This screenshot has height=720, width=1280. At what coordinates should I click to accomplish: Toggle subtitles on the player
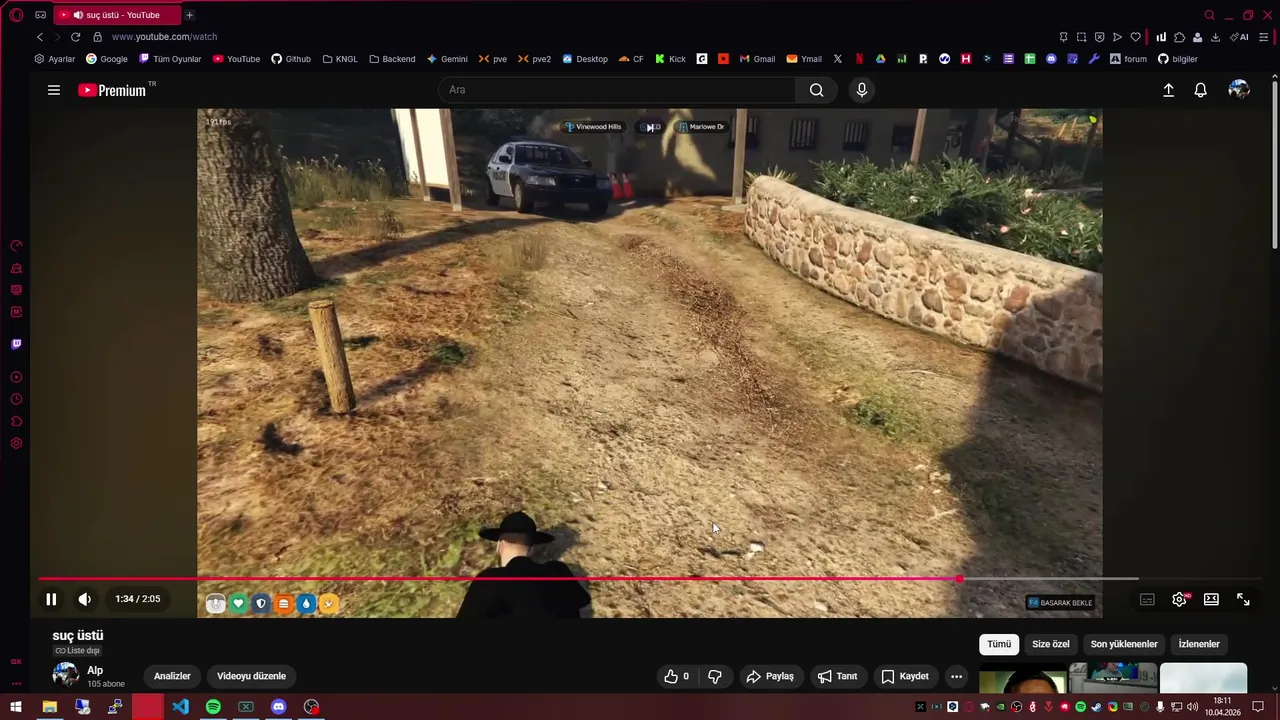coord(1147,599)
